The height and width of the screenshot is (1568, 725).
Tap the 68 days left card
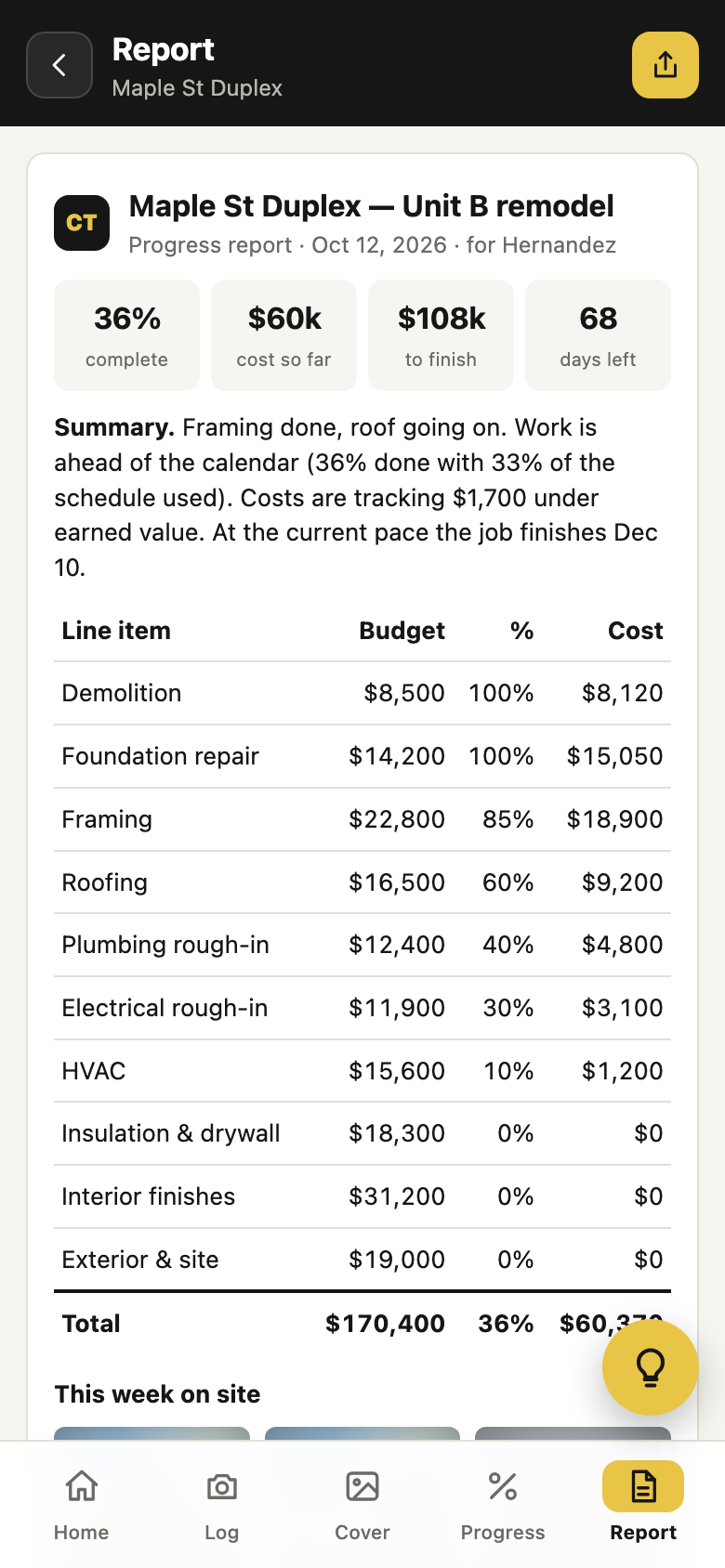click(599, 335)
